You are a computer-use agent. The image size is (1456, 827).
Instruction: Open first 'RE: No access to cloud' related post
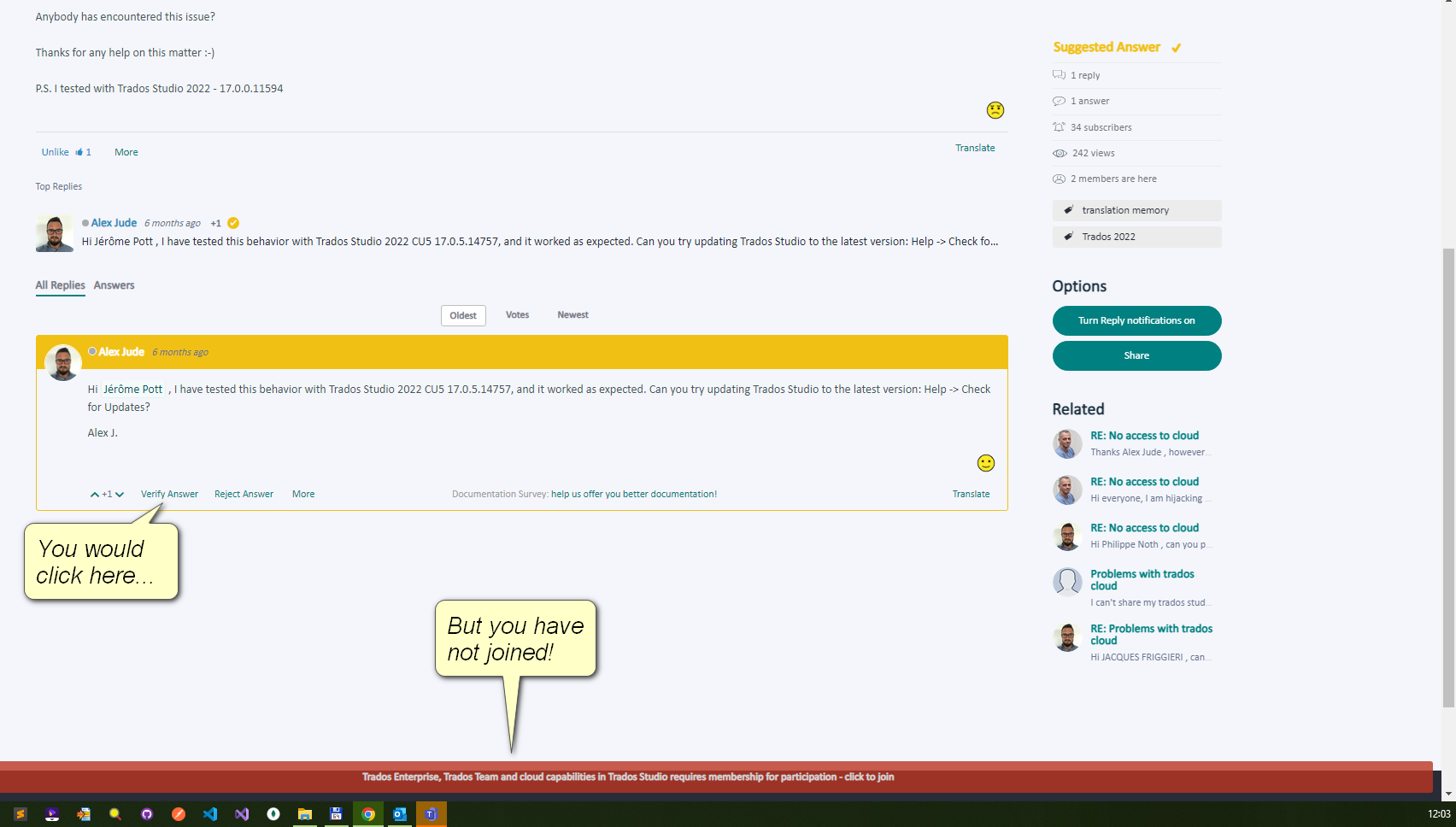click(x=1144, y=436)
